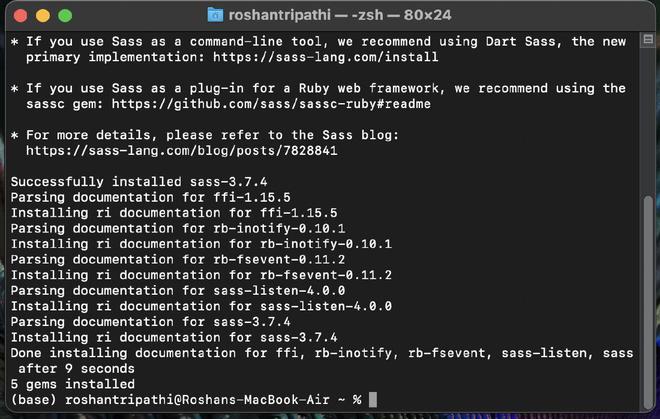Minimize the Terminal window with yellow button

[x=43, y=16]
